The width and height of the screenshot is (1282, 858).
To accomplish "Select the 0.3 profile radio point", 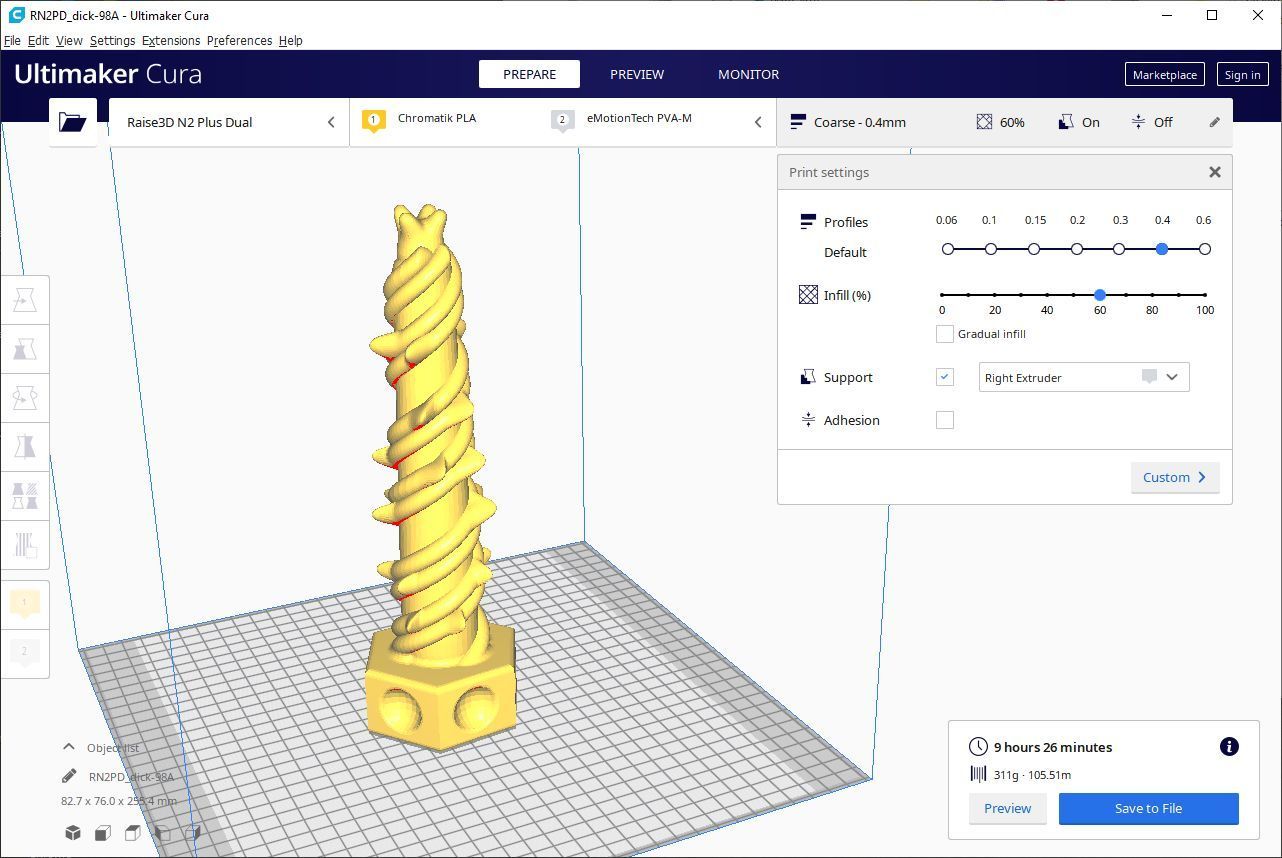I will [1119, 249].
